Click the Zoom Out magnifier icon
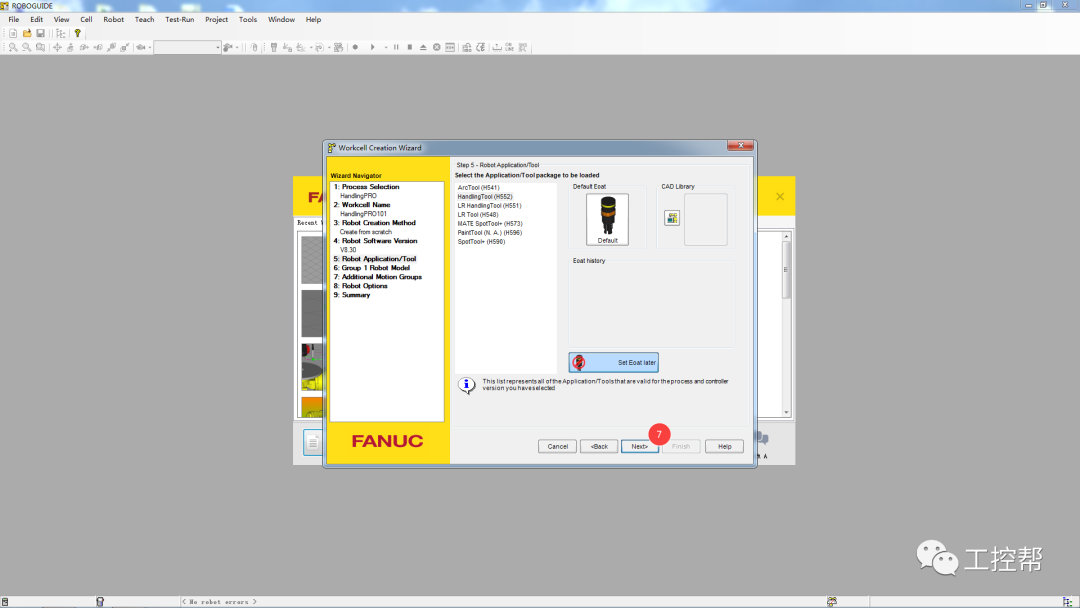Image resolution: width=1080 pixels, height=608 pixels. coord(27,48)
